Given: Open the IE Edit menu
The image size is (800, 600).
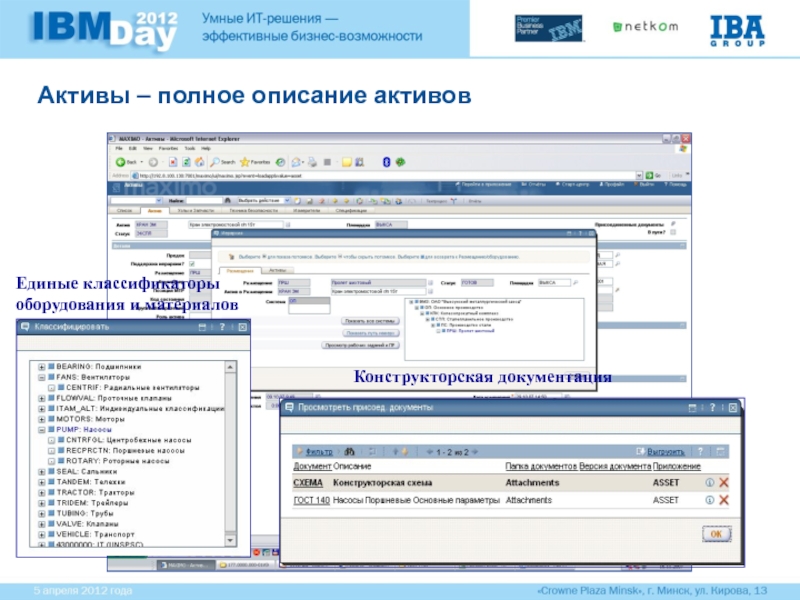Looking at the screenshot, I should pos(133,148).
